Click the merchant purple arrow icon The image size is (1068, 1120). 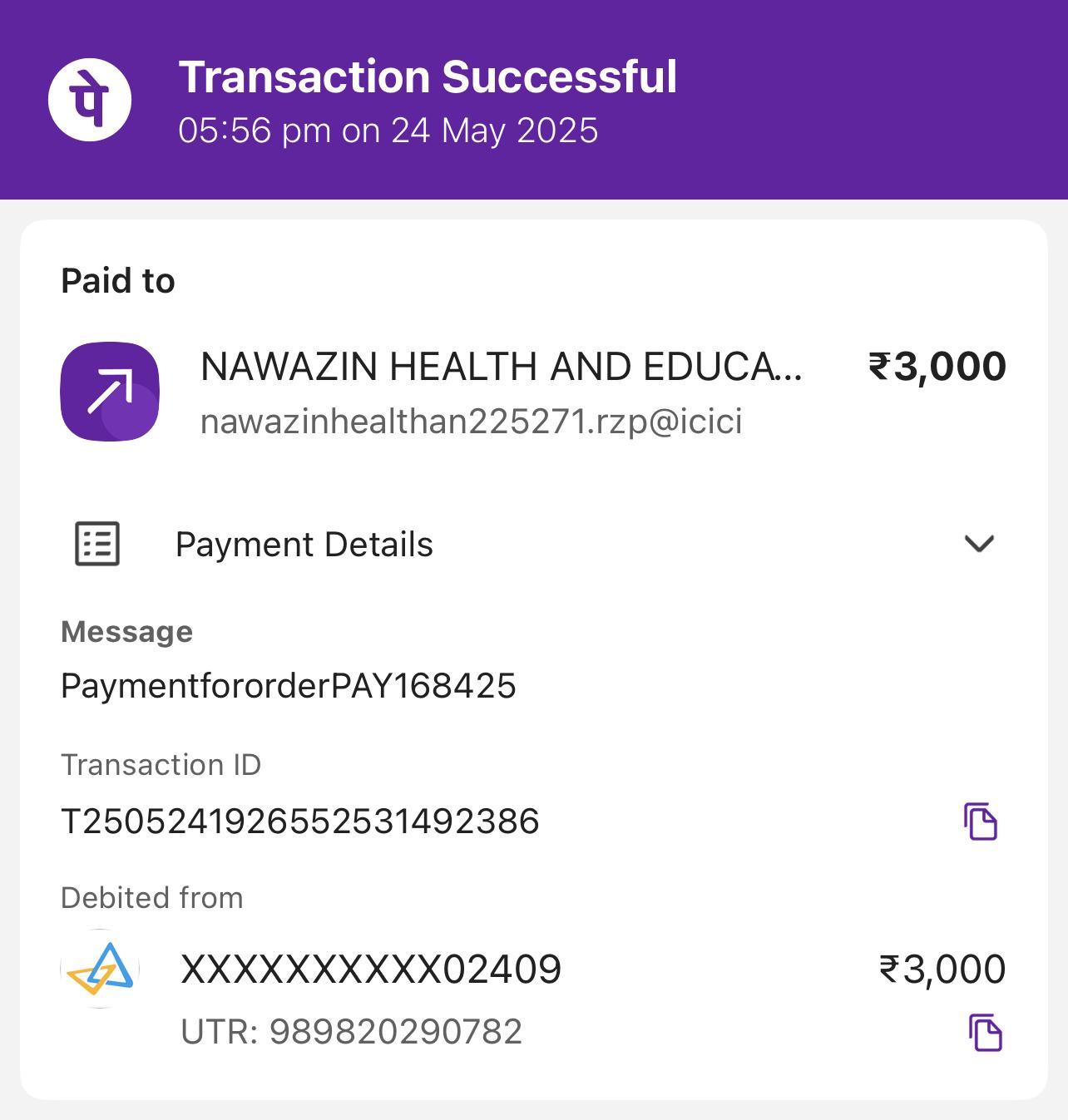click(x=110, y=392)
